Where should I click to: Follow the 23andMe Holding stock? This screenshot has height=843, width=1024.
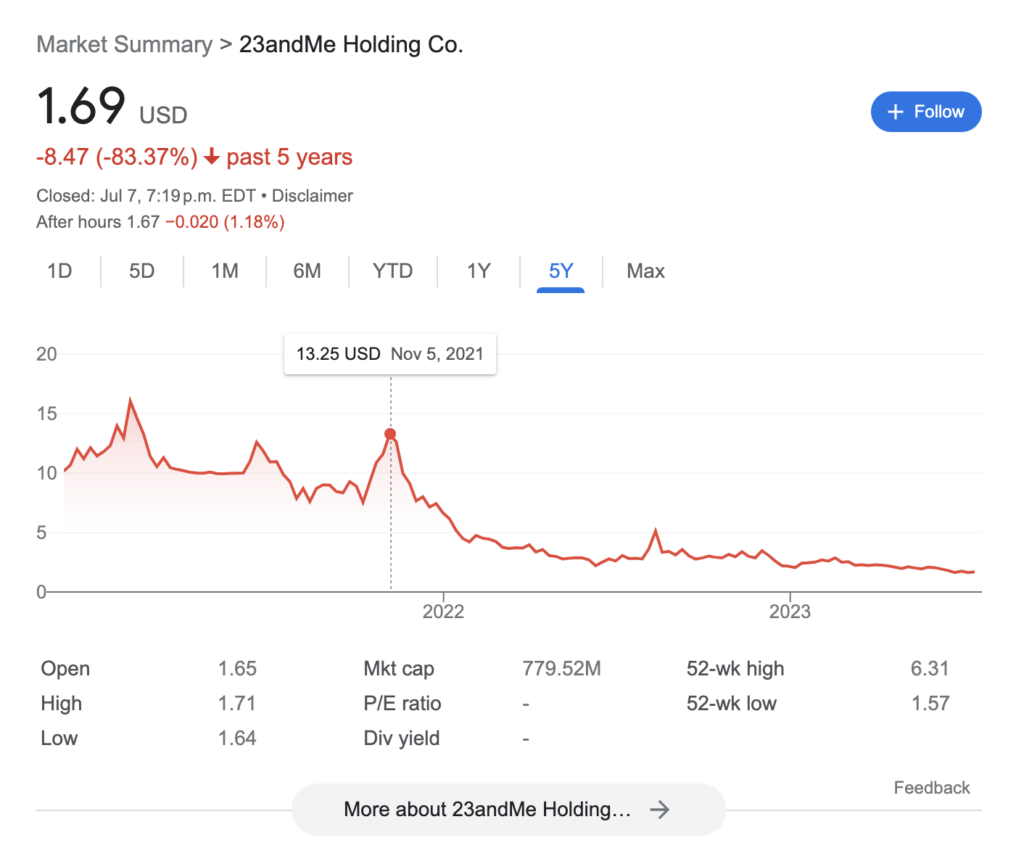926,112
